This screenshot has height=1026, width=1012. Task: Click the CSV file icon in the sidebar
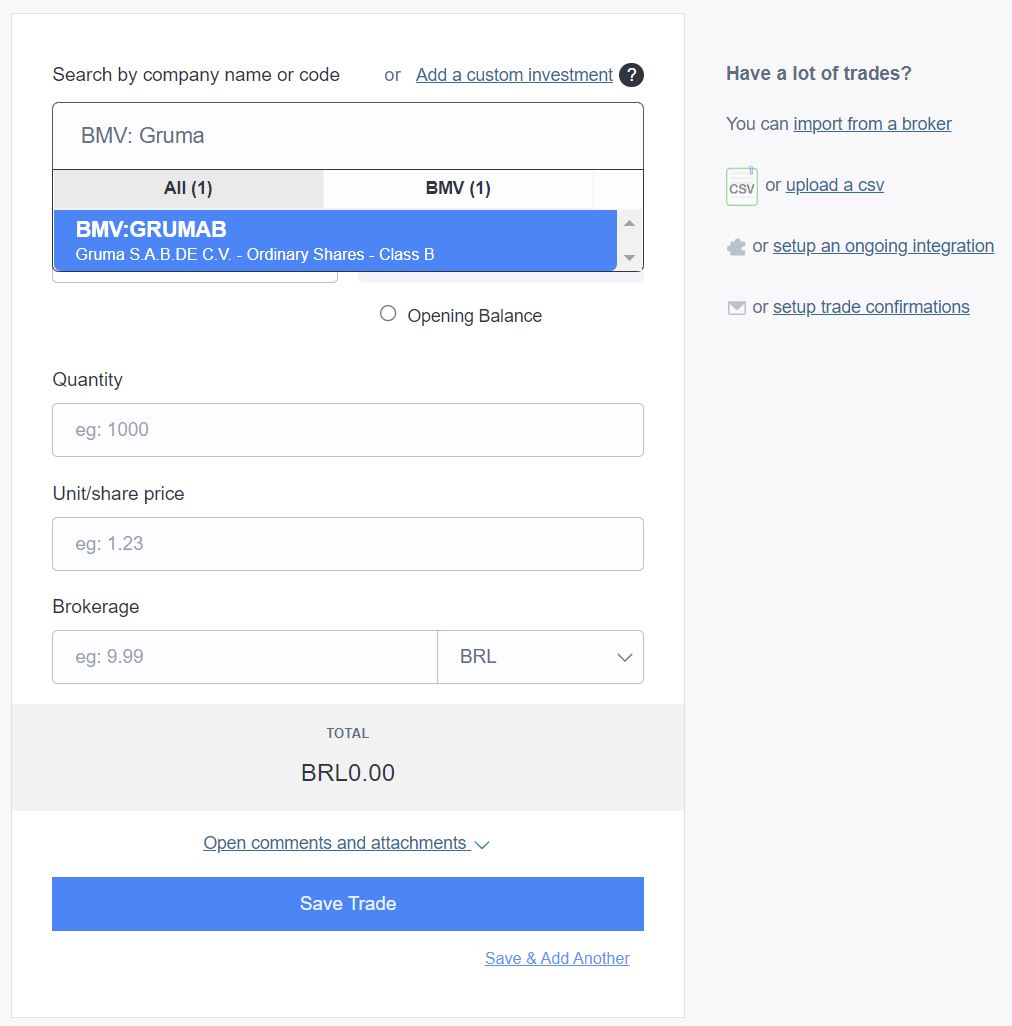click(x=740, y=185)
